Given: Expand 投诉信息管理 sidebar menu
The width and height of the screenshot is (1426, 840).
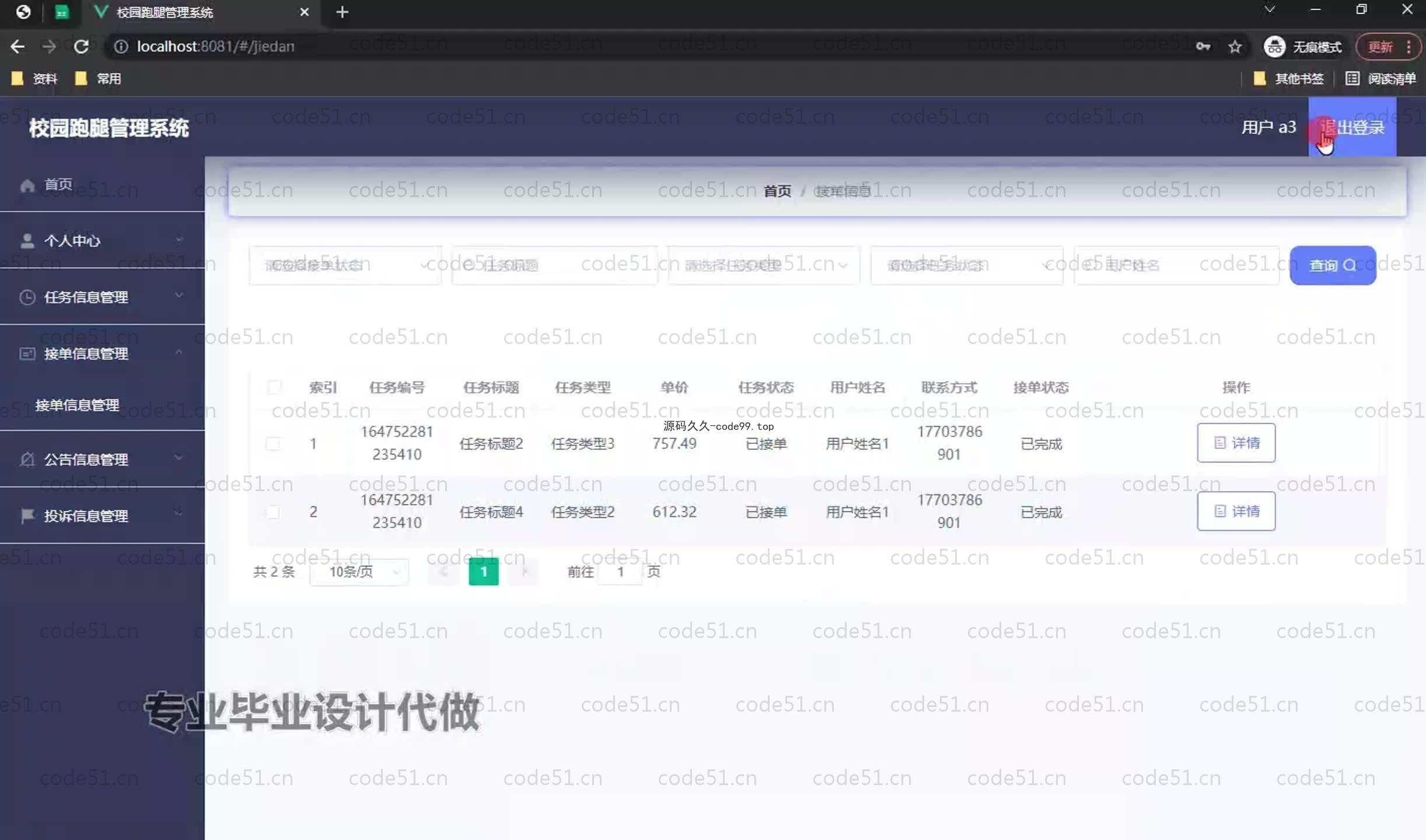Looking at the screenshot, I should pyautogui.click(x=102, y=516).
